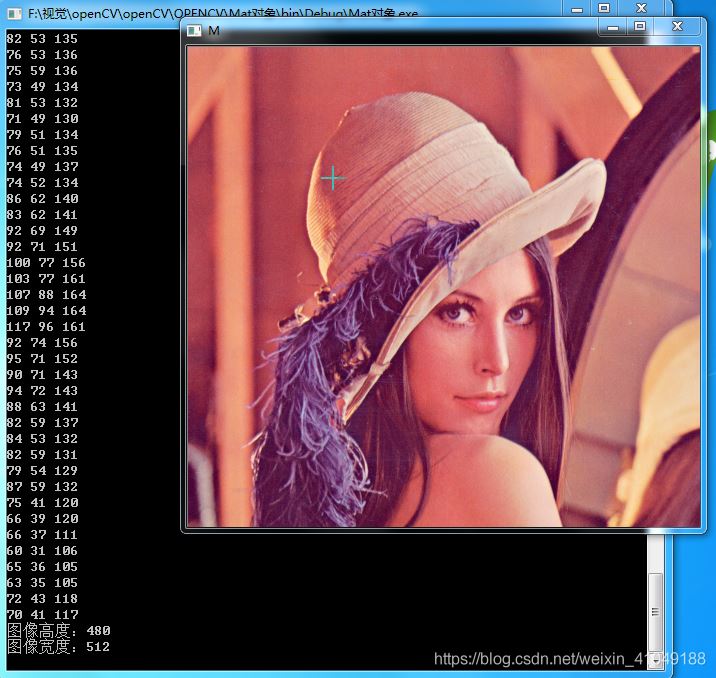Minimize the console window

577,9
